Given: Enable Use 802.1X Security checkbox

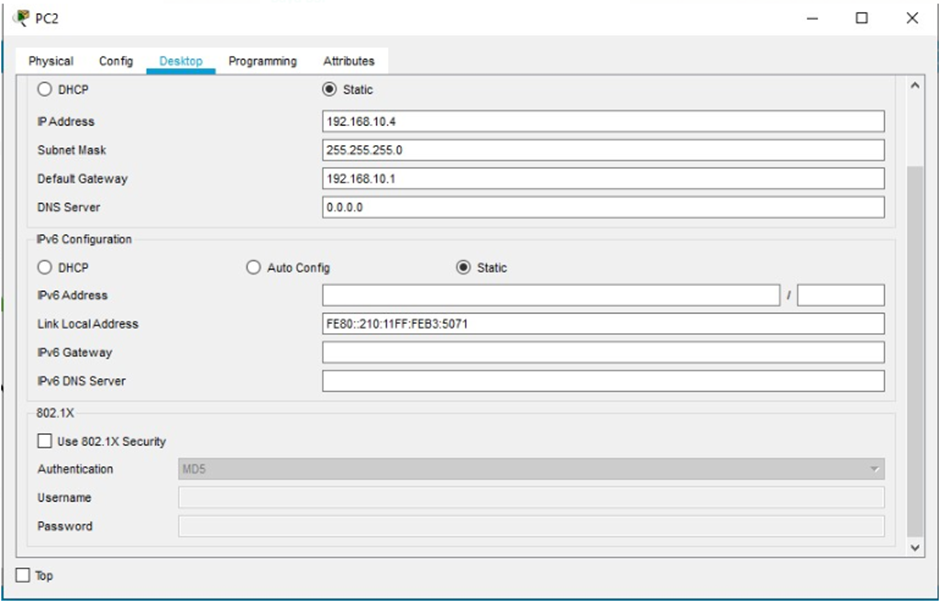Looking at the screenshot, I should point(44,441).
